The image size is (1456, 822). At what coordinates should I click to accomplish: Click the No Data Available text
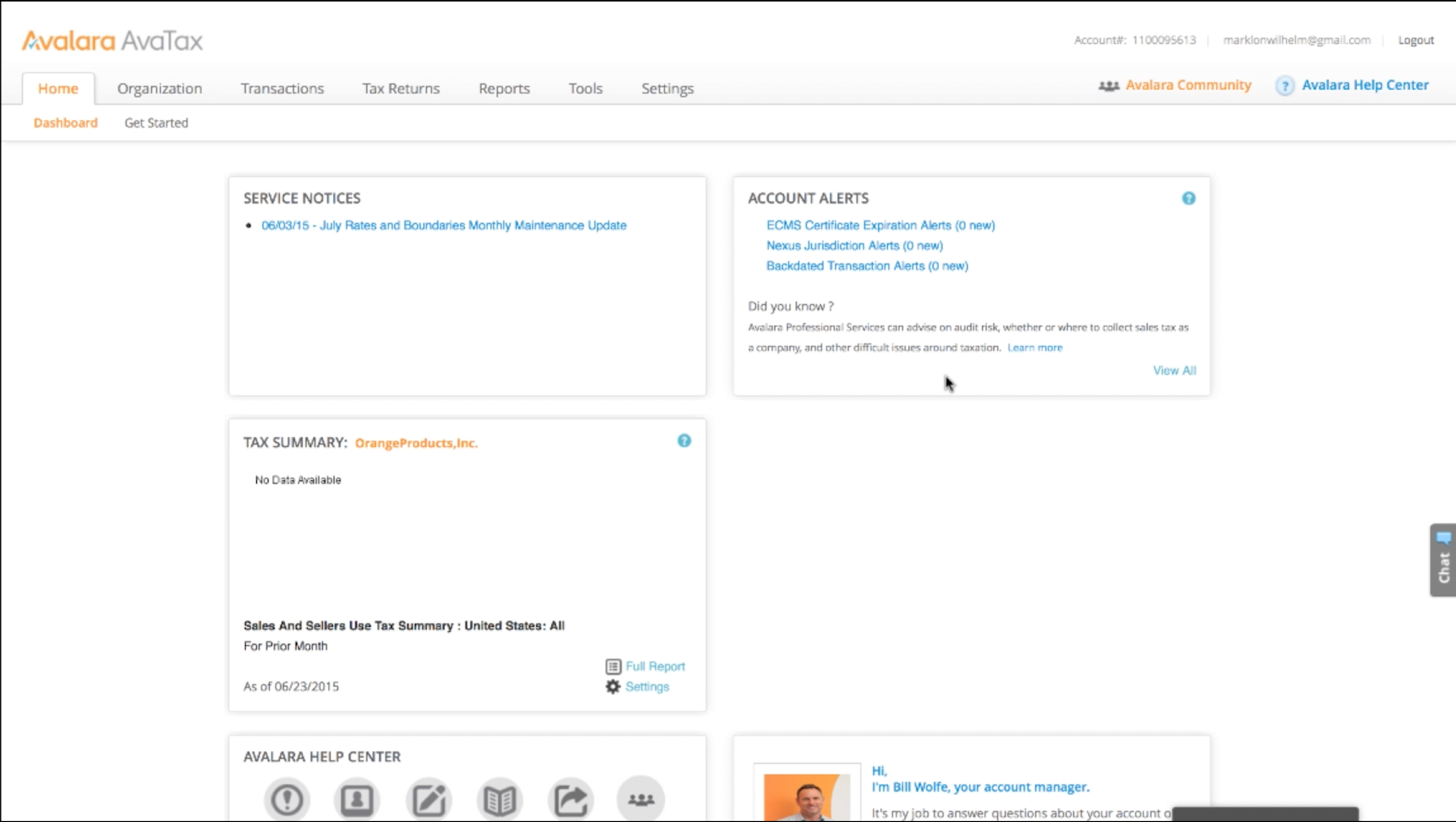(x=298, y=480)
